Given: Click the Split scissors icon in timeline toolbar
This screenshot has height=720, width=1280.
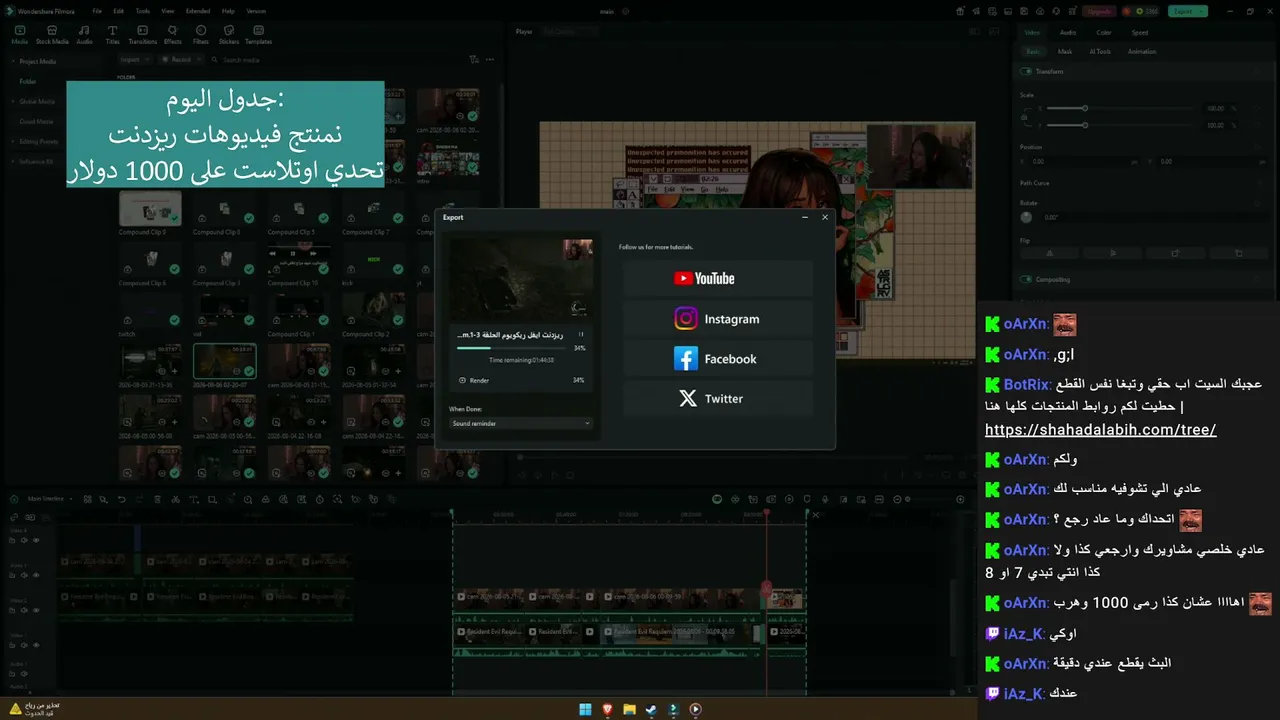Looking at the screenshot, I should (x=175, y=499).
